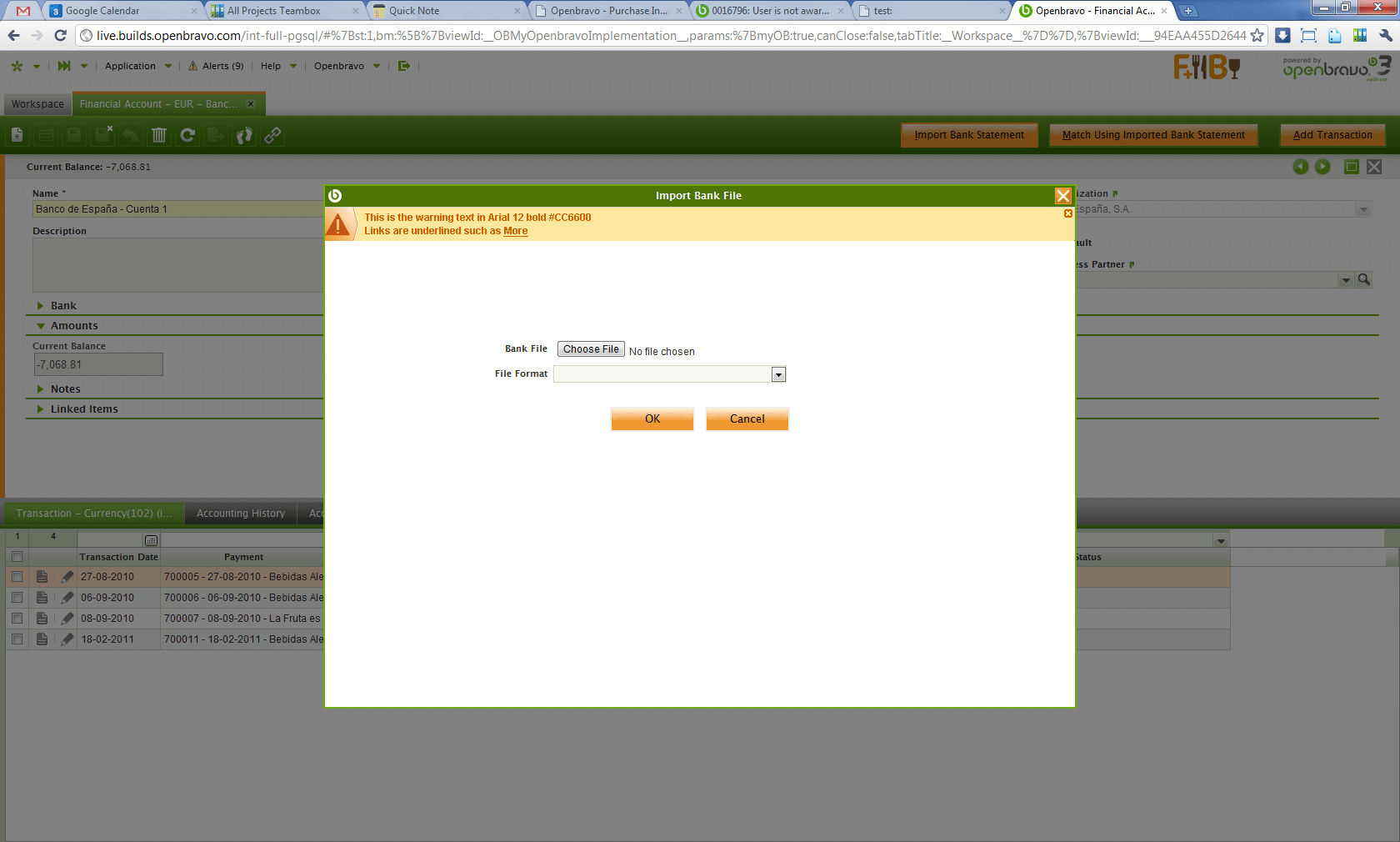
Task: Open calendar picker in Transaction Date filter
Action: [151, 540]
